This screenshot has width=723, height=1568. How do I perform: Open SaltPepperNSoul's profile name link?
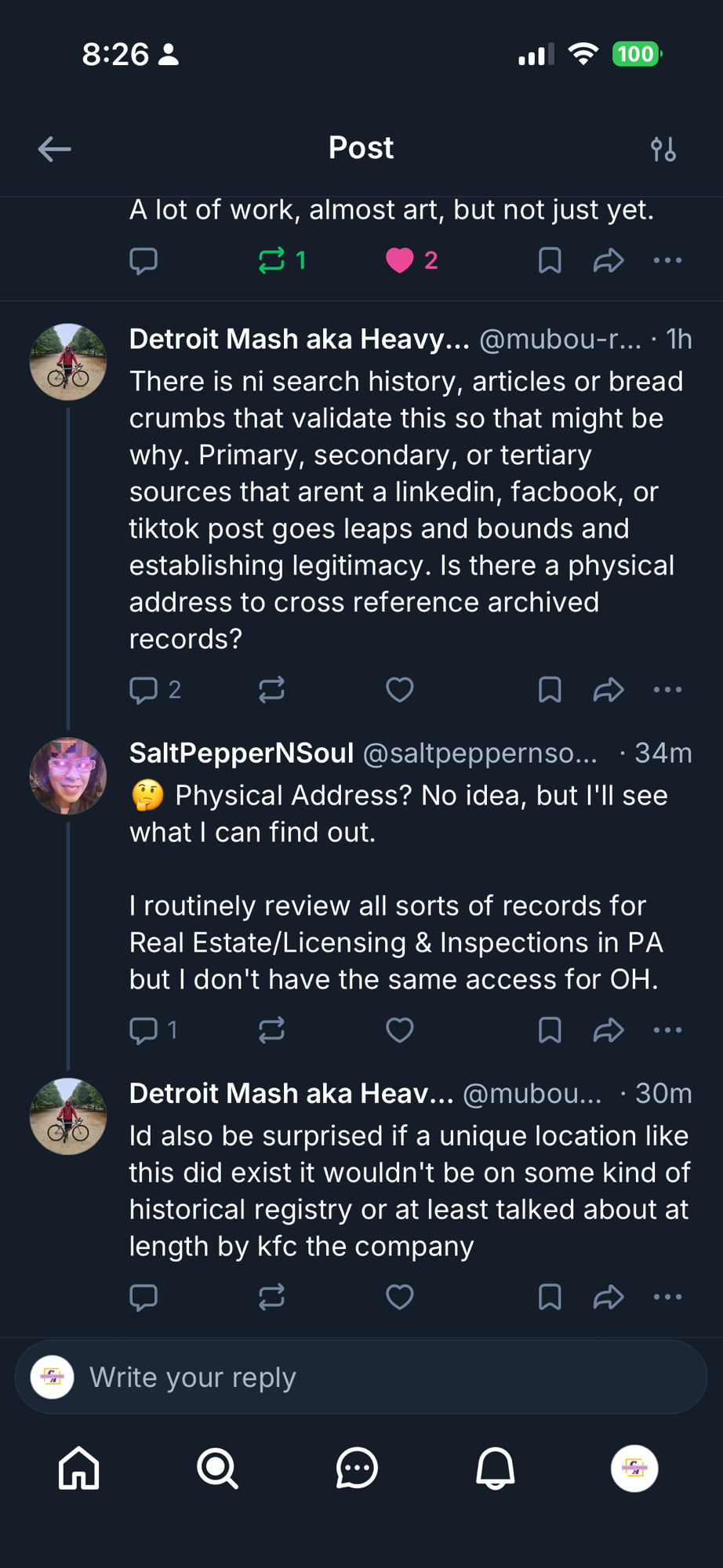pyautogui.click(x=242, y=753)
